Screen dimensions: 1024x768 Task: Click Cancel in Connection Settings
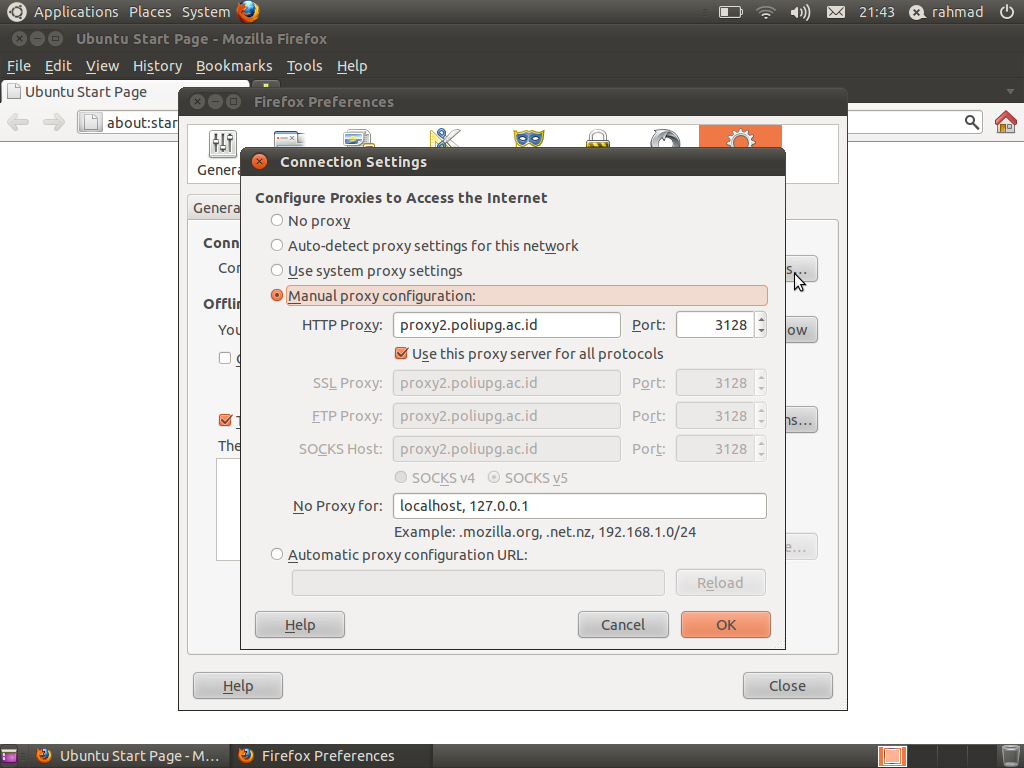[x=623, y=625]
